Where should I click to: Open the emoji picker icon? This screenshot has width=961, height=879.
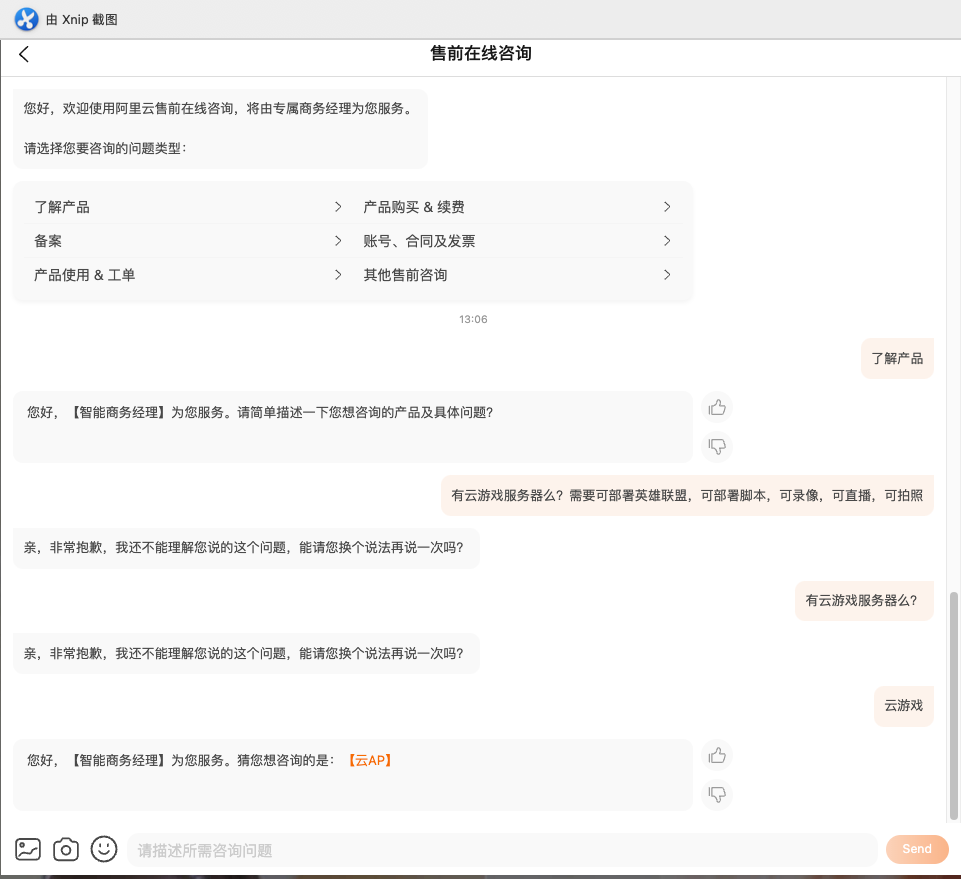[103, 848]
